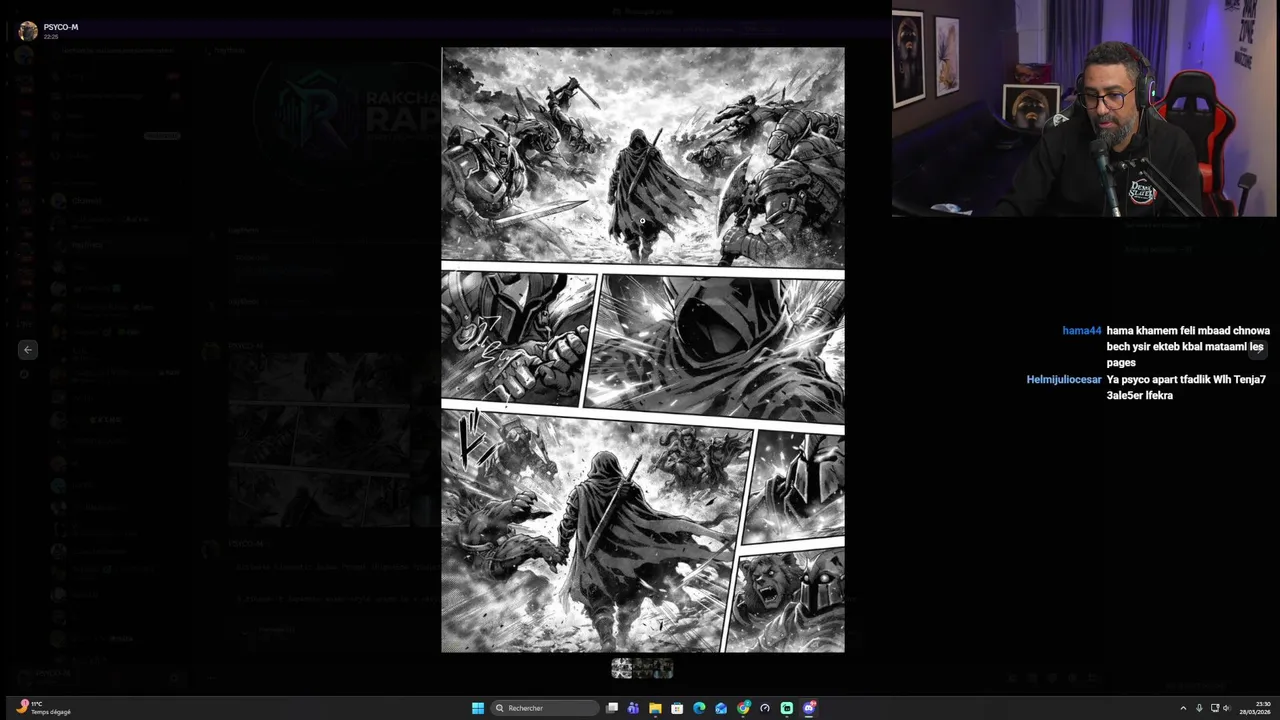
Task: Switch to Discord from the taskbar
Action: [x=809, y=708]
